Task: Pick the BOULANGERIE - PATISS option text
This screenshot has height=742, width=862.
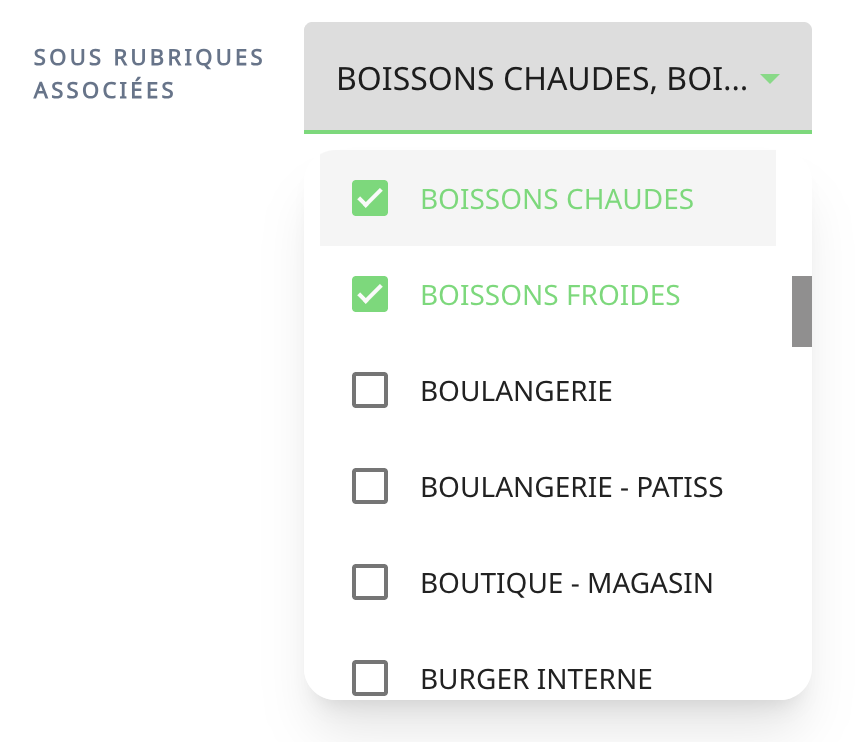Action: pos(571,487)
